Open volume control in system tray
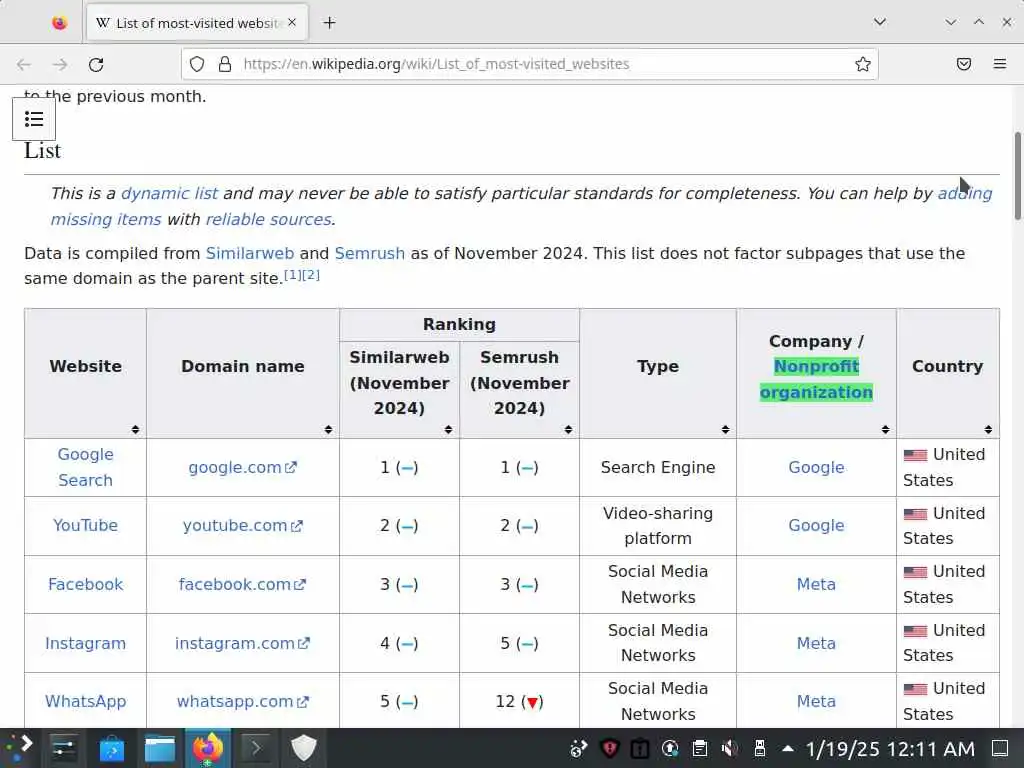Viewport: 1024px width, 768px height. [729, 748]
